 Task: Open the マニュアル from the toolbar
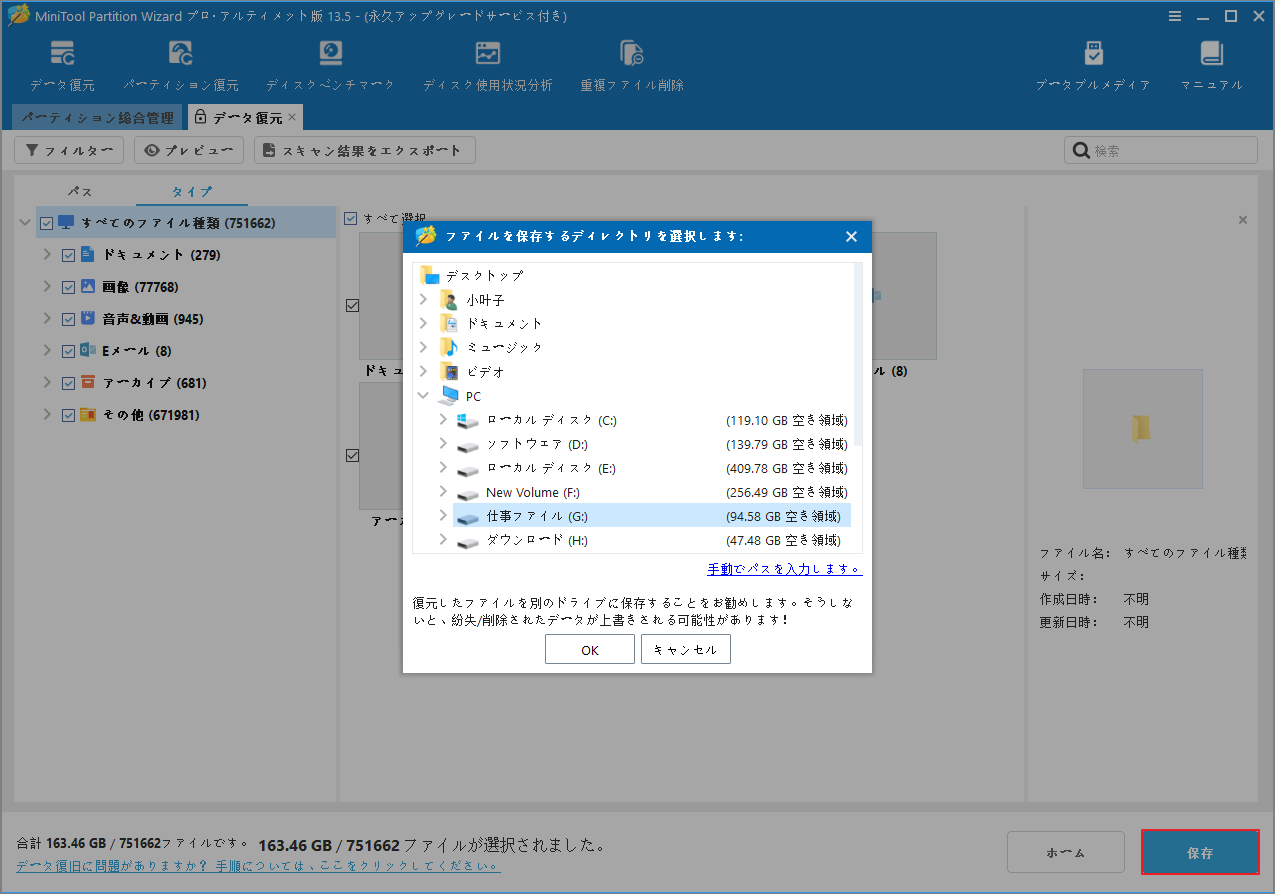pos(1210,63)
